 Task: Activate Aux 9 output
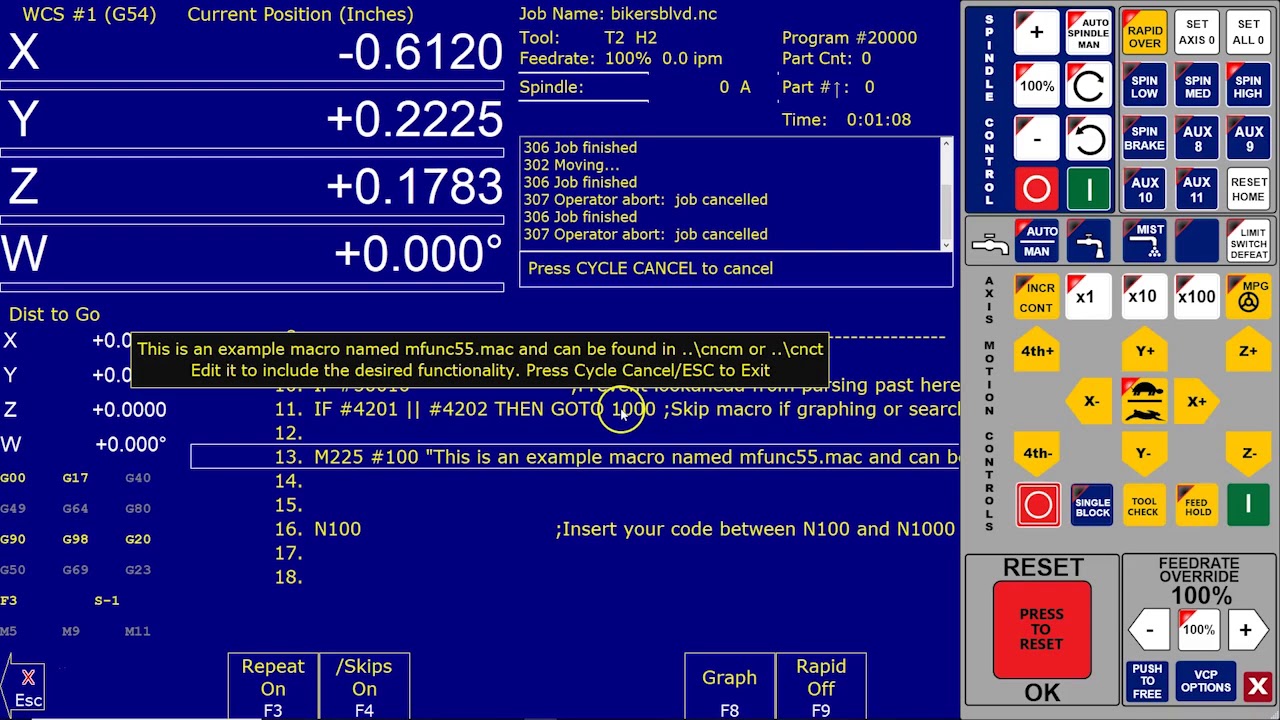click(1248, 138)
